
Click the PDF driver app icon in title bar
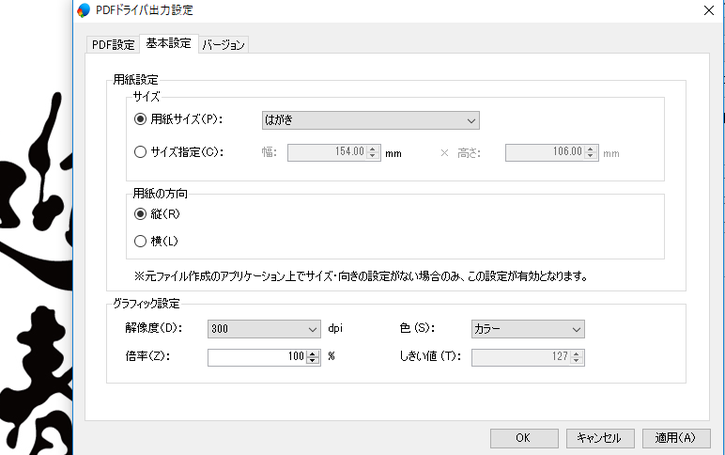click(84, 10)
